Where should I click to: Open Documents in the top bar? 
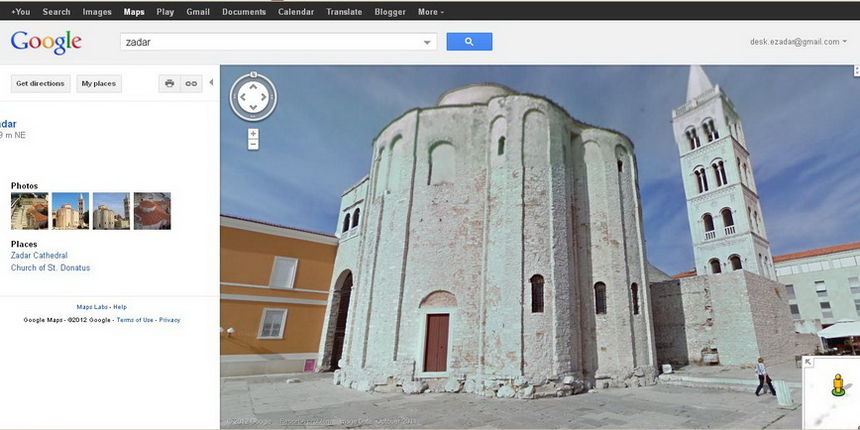click(244, 12)
